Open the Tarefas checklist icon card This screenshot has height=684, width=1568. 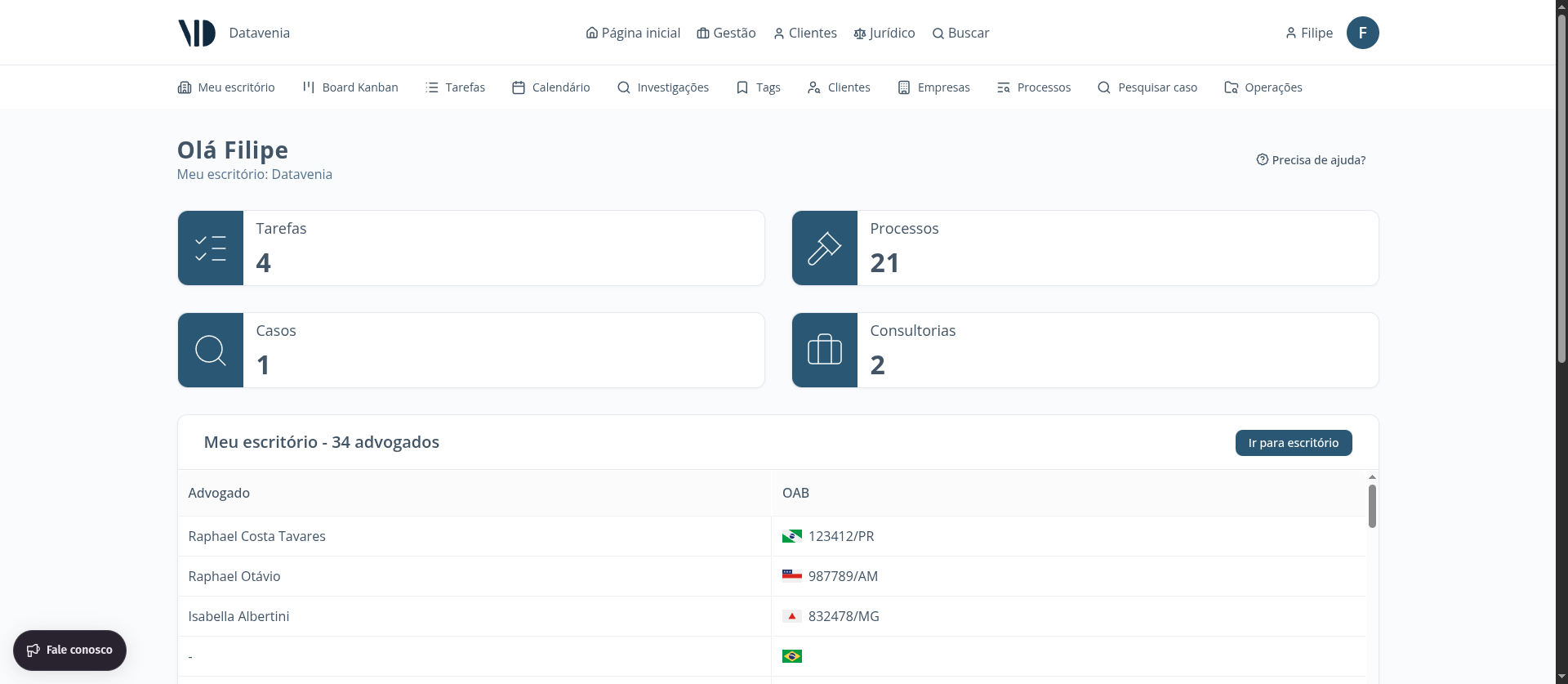coord(211,248)
